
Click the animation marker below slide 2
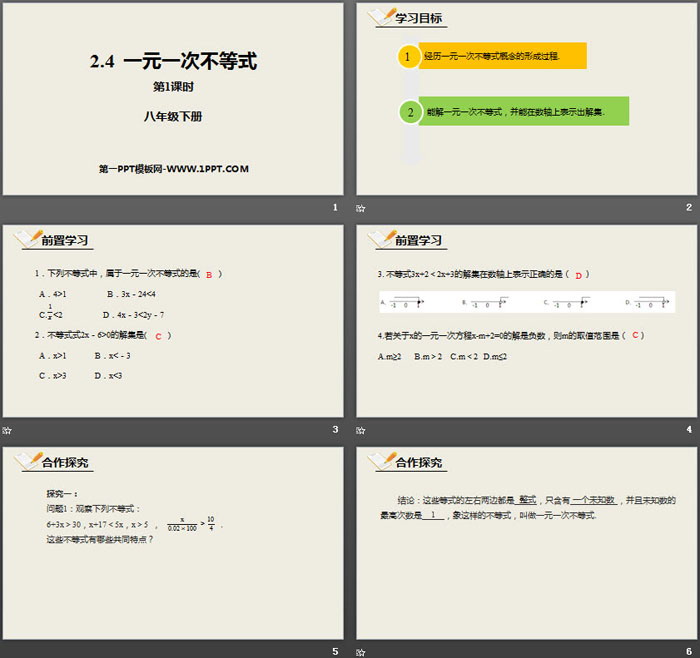point(361,209)
